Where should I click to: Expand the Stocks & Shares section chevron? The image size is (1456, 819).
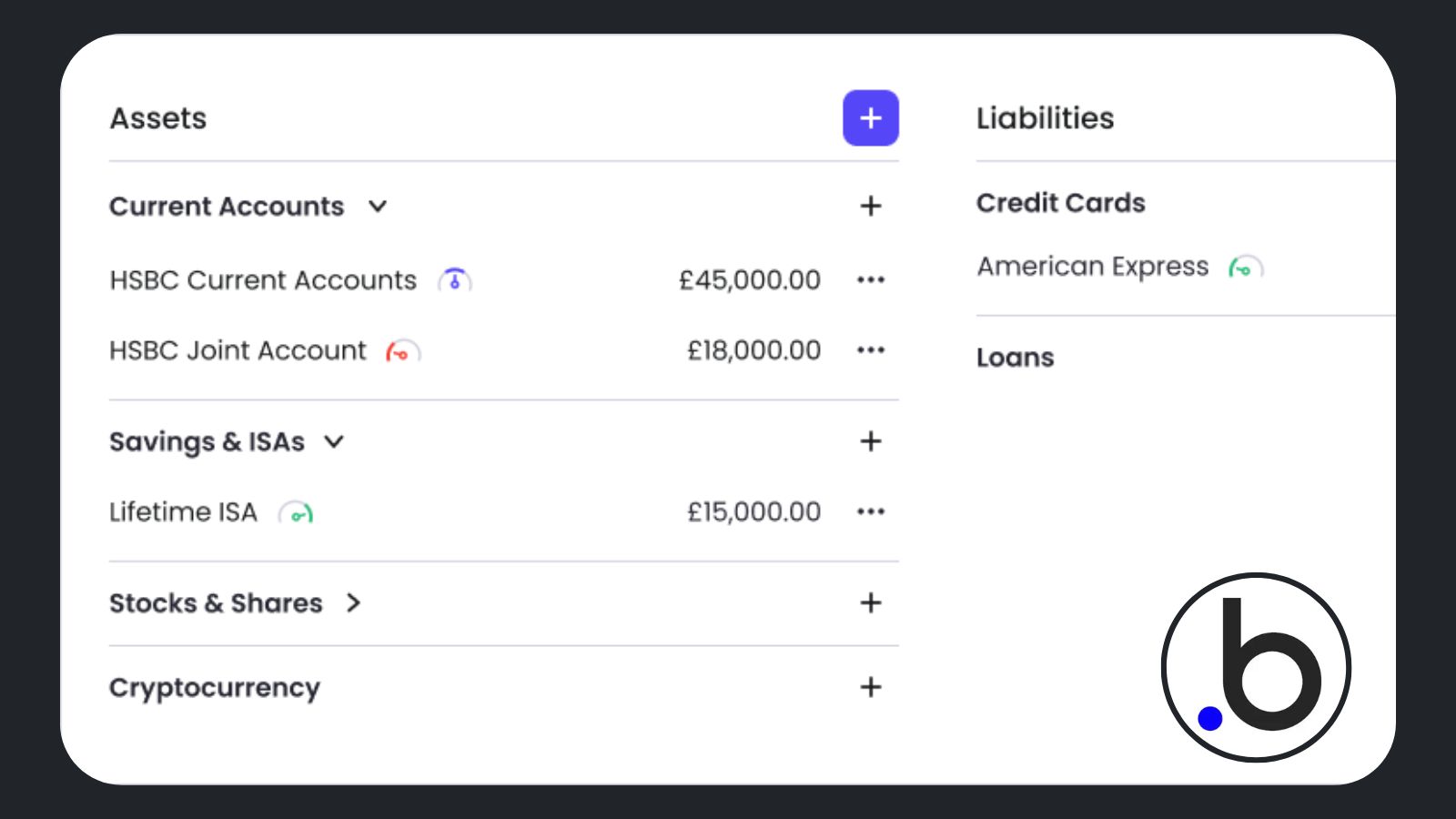click(354, 602)
